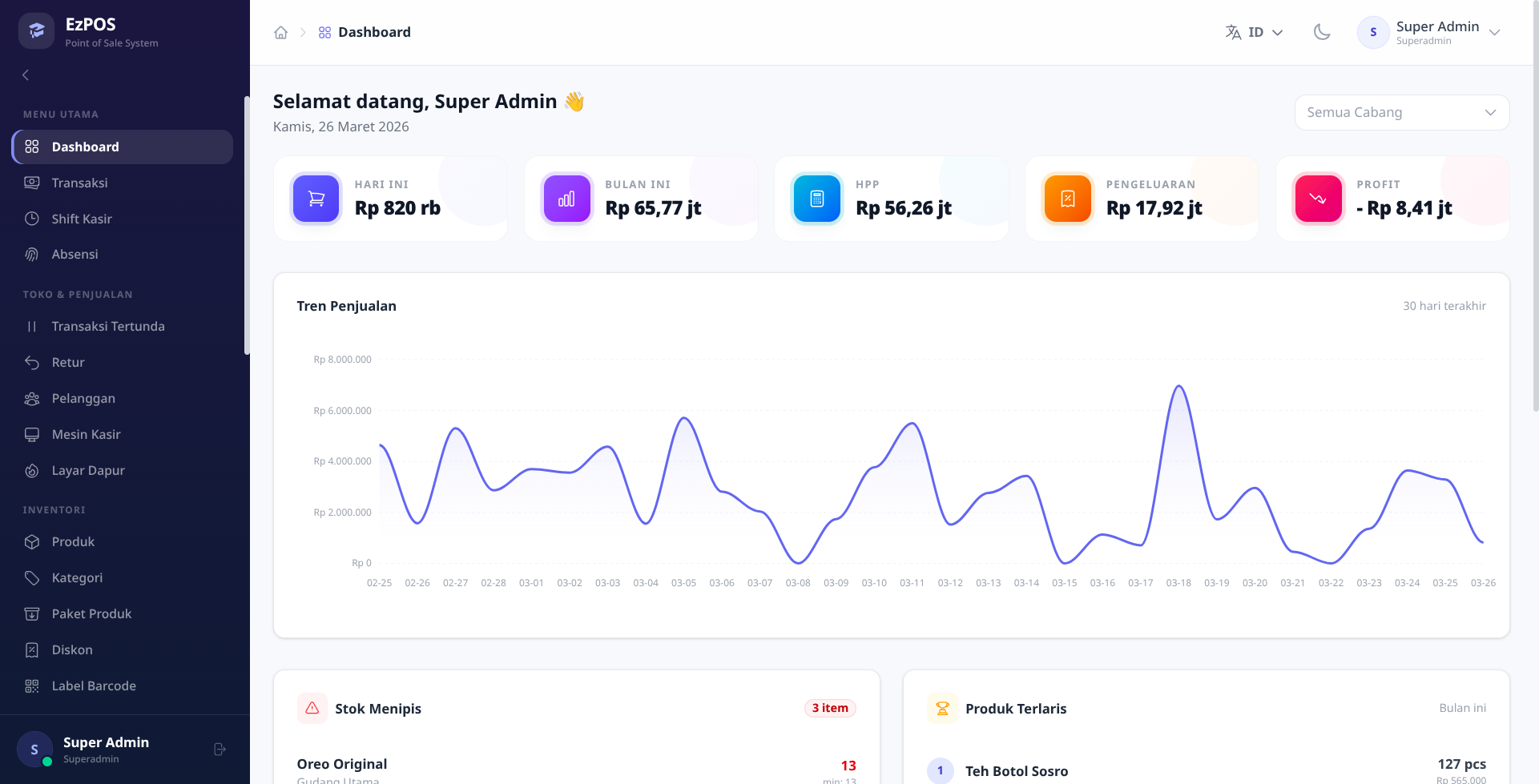Click the pink Profit trend icon

[x=1318, y=199]
